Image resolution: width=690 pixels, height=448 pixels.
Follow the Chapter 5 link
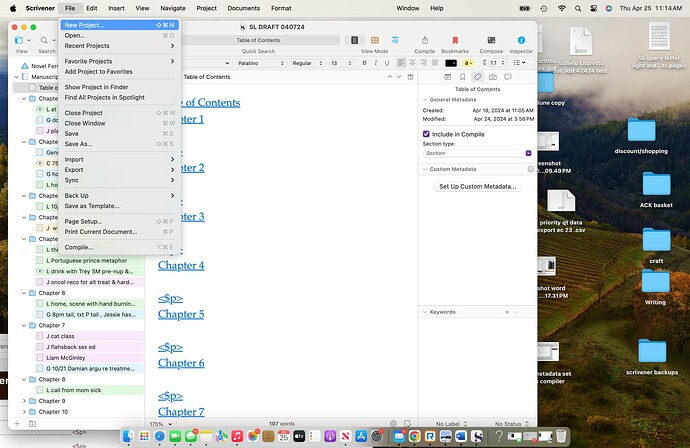[181, 314]
